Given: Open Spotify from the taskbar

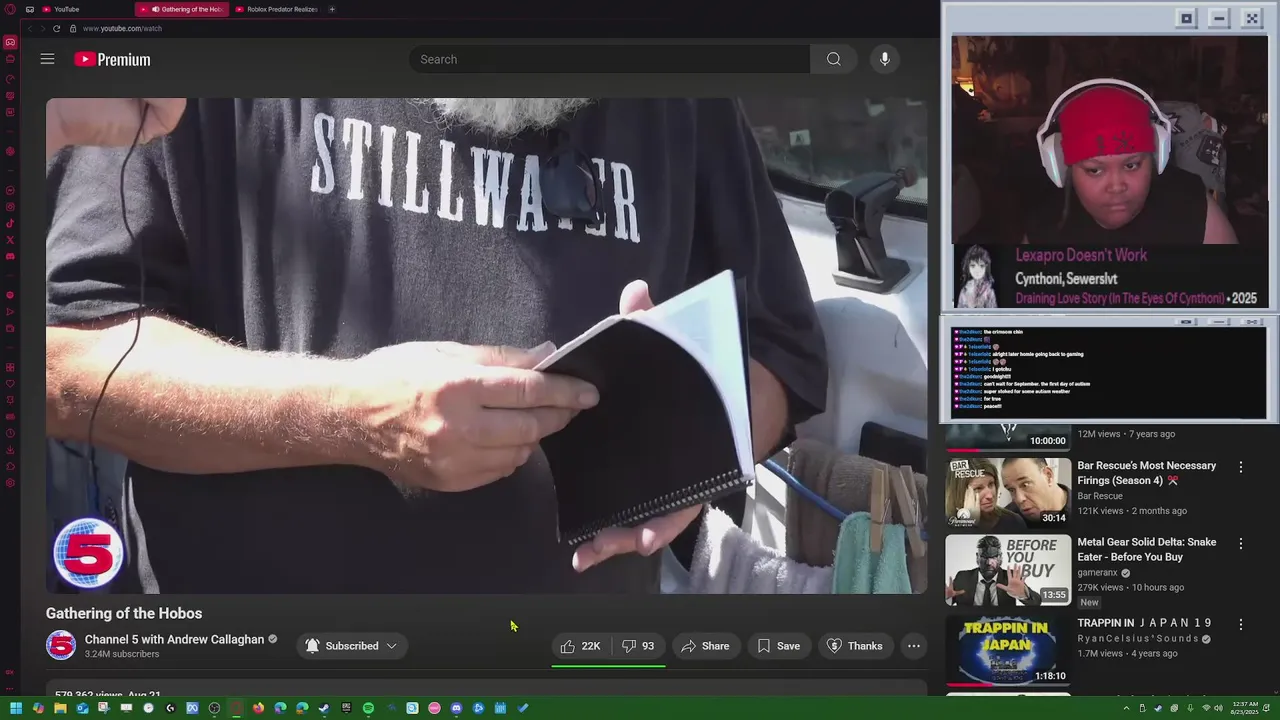Looking at the screenshot, I should tap(368, 708).
